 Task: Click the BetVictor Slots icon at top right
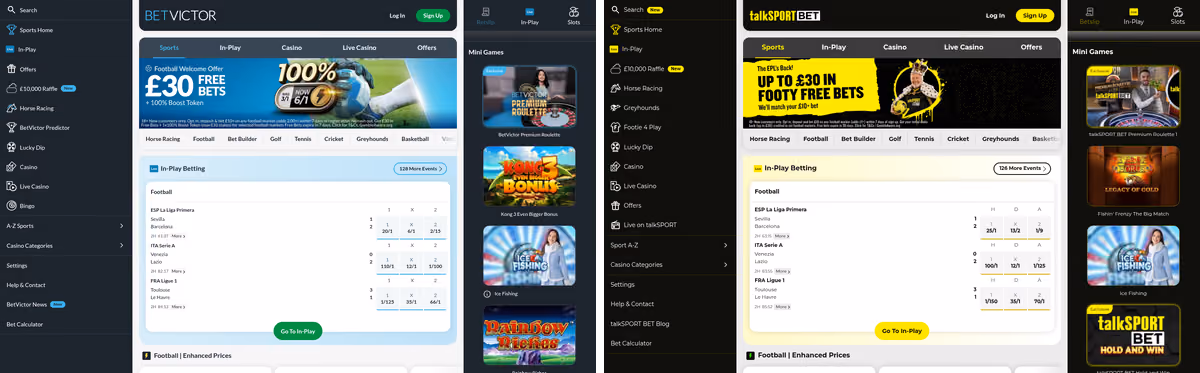(573, 11)
